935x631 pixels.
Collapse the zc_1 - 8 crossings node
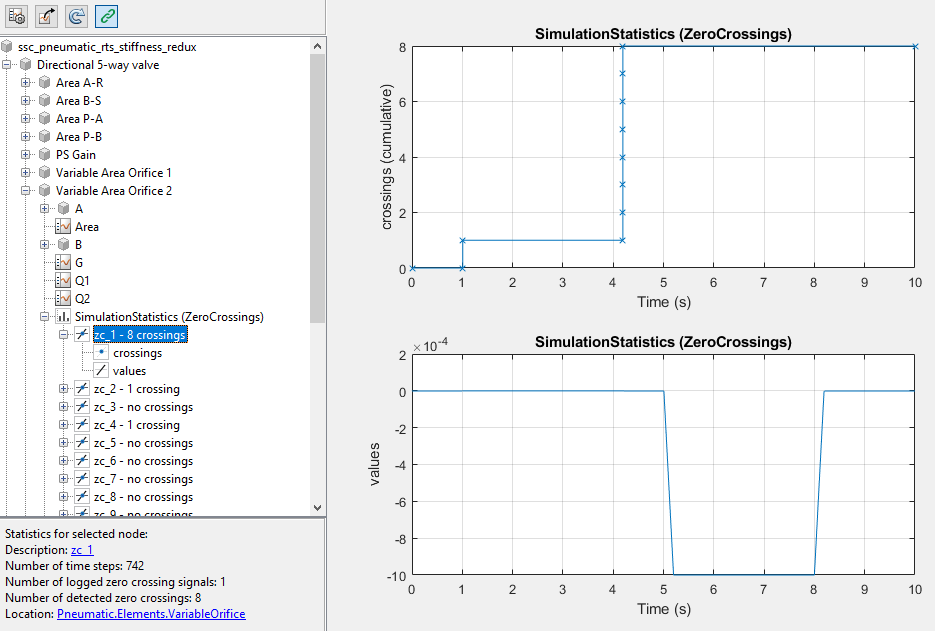pyautogui.click(x=64, y=335)
